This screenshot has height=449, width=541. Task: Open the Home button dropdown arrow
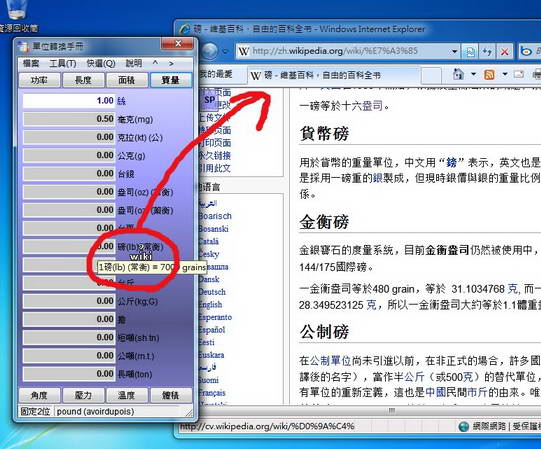pyautogui.click(x=473, y=74)
